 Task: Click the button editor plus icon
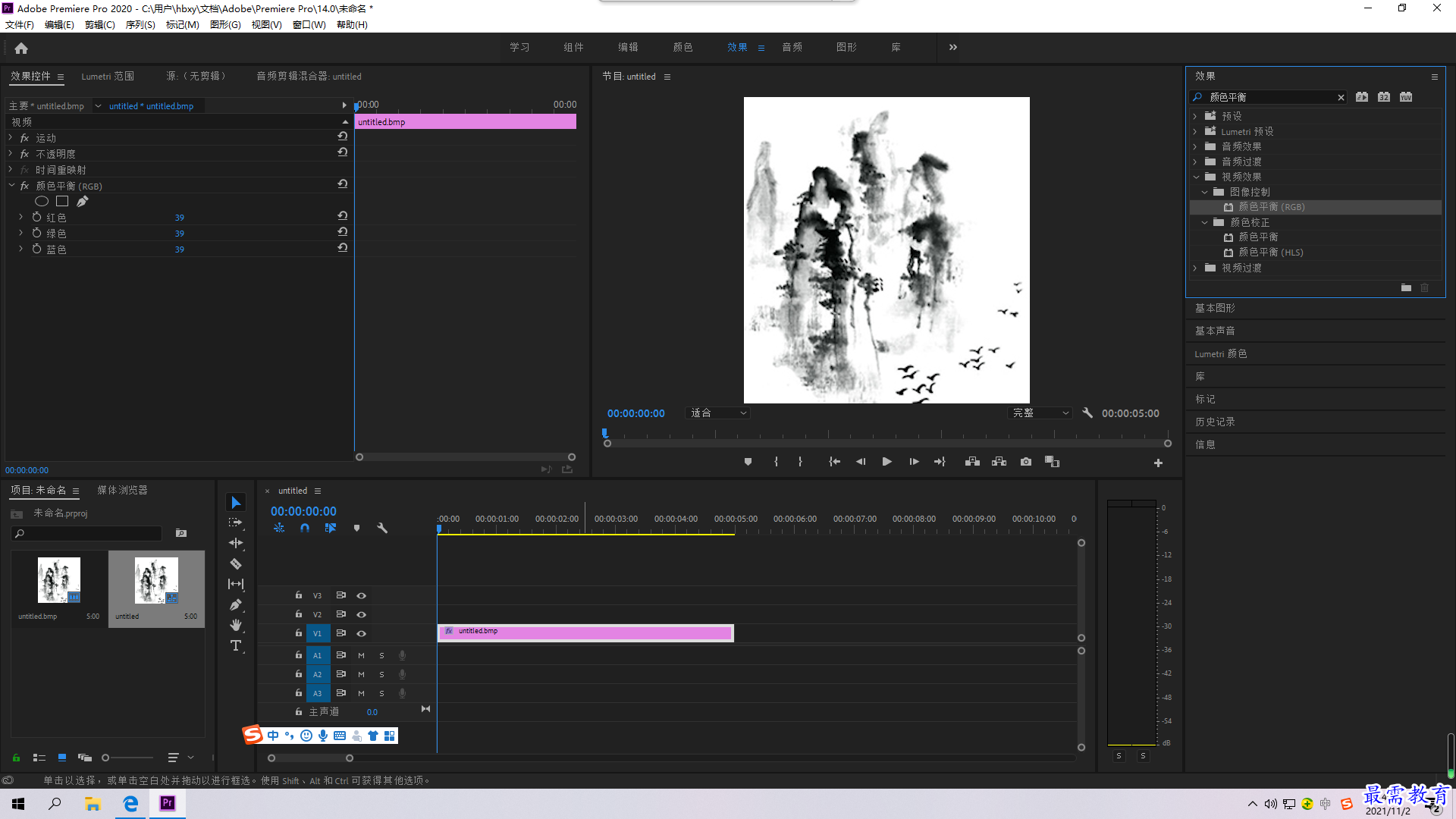click(1158, 463)
